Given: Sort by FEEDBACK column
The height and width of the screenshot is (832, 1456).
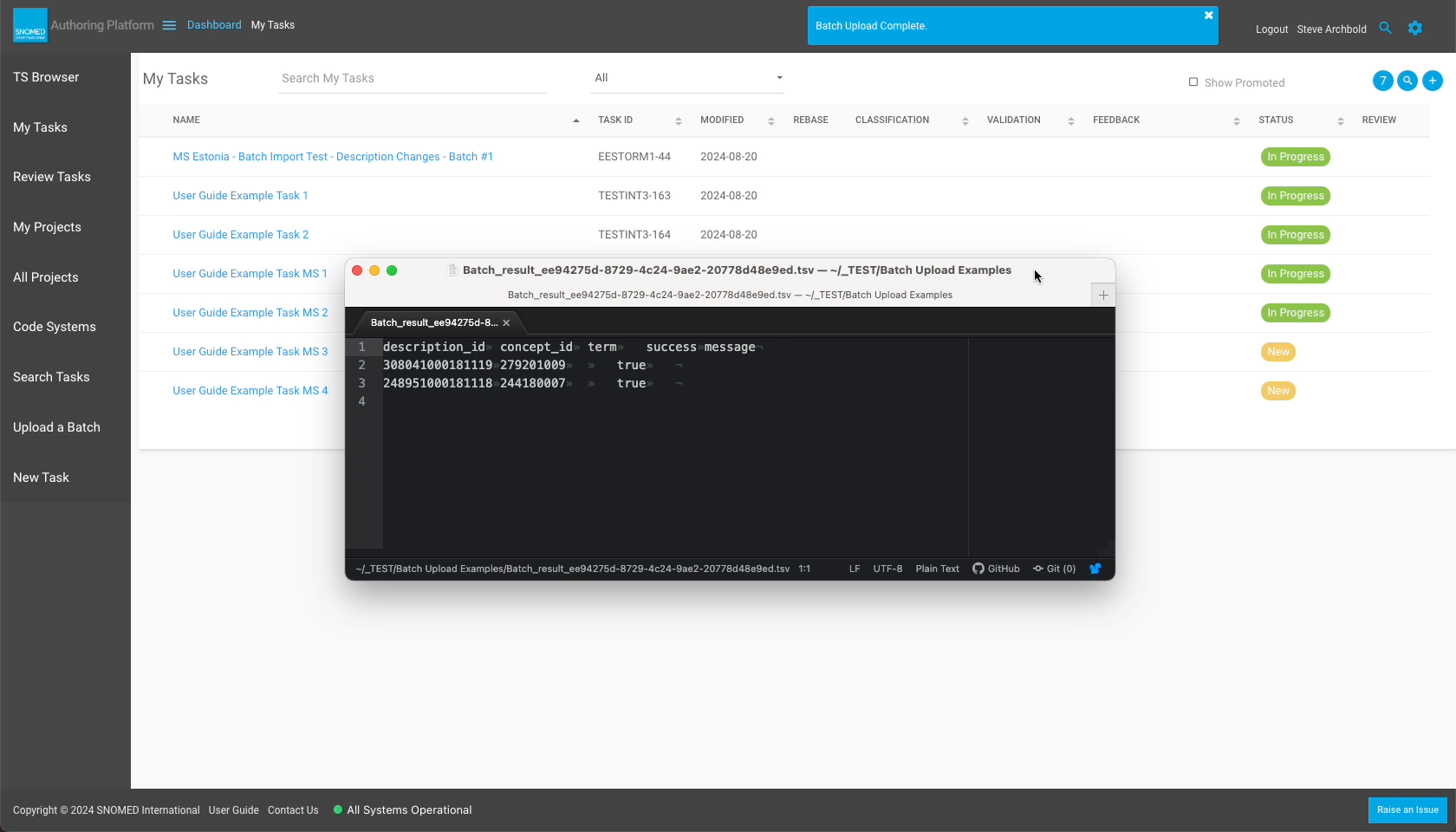Looking at the screenshot, I should point(1237,120).
